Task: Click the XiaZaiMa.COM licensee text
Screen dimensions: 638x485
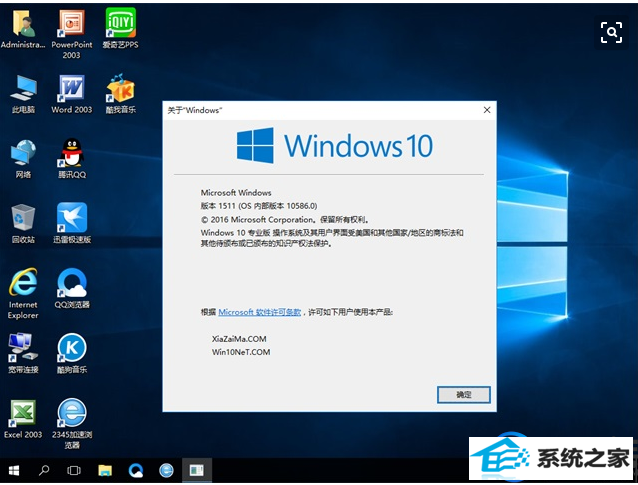Action: (x=239, y=339)
